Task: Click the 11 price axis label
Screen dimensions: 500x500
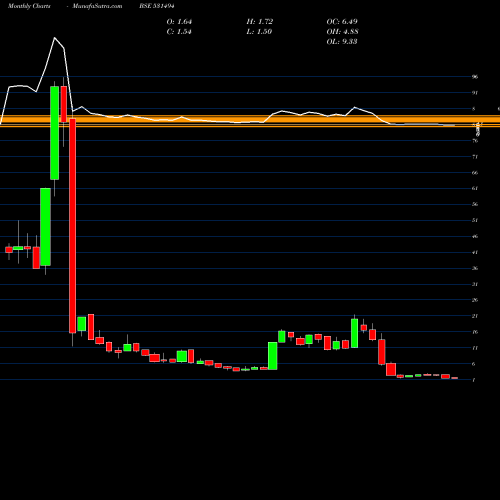Action: point(475,348)
